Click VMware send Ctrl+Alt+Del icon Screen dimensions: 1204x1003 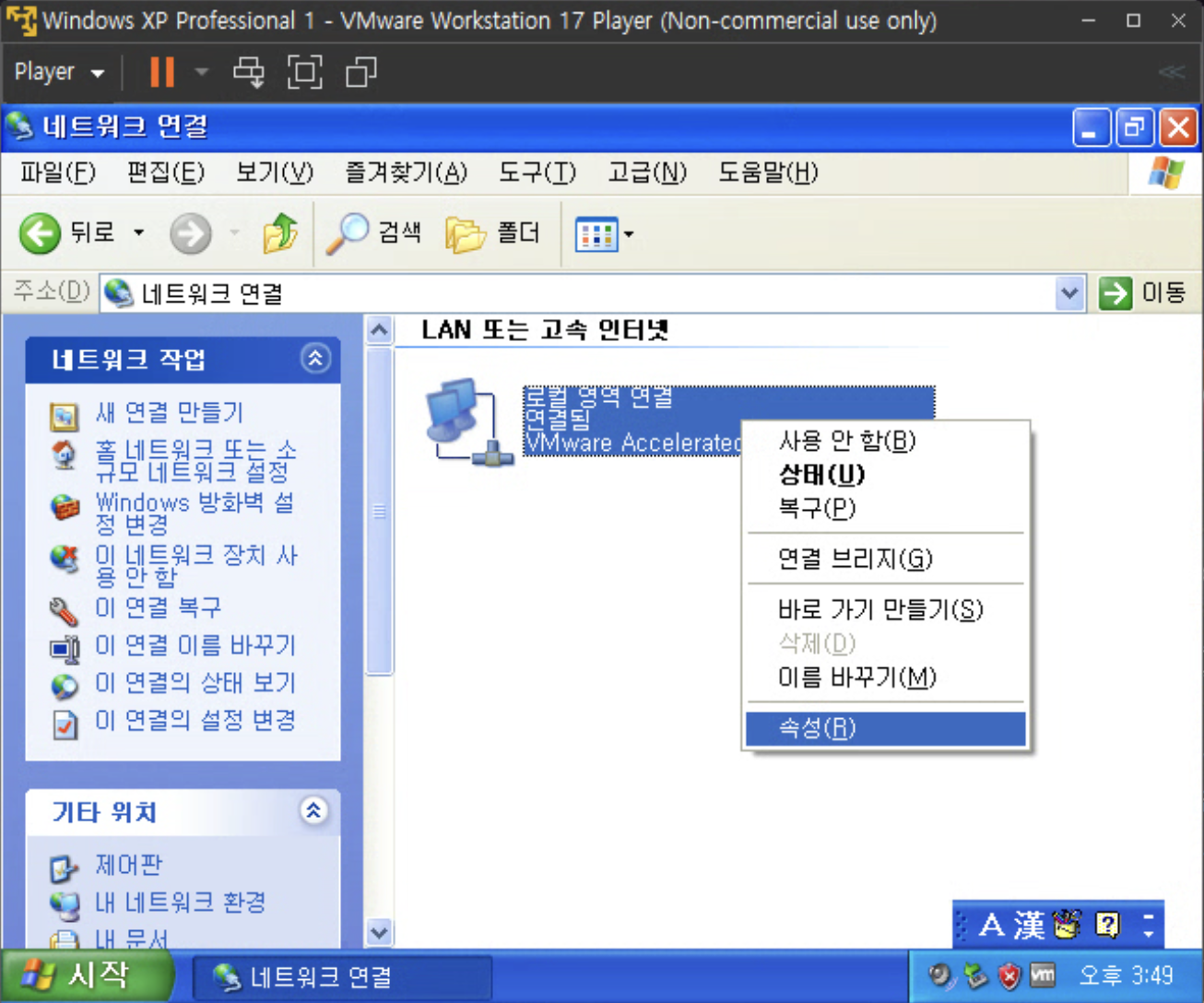click(248, 72)
